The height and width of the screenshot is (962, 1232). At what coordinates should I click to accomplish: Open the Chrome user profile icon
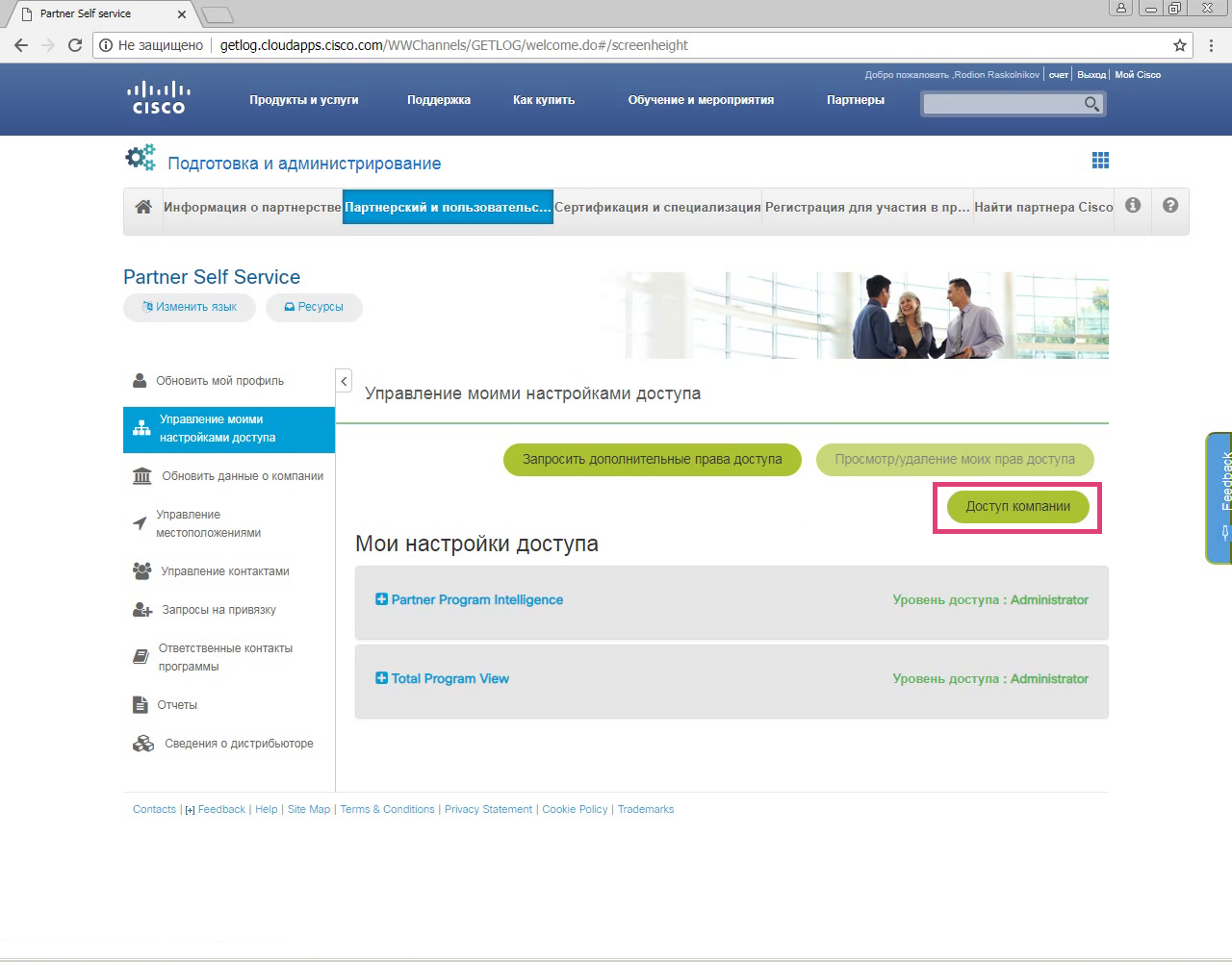1121,9
